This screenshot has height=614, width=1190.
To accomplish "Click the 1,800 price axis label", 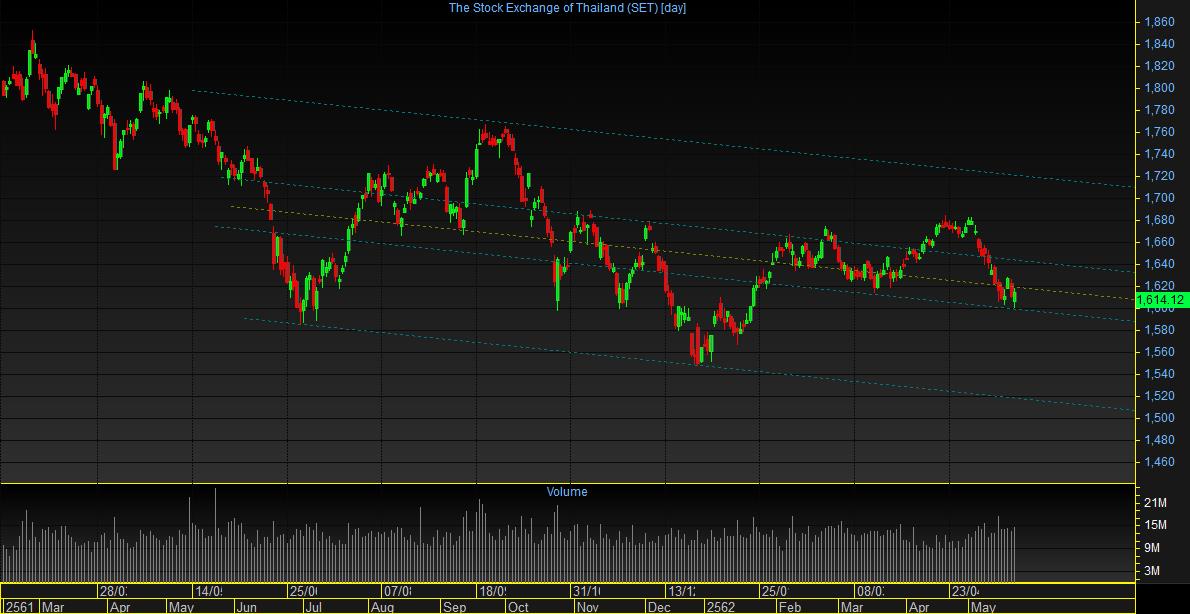I will 1158,88.
